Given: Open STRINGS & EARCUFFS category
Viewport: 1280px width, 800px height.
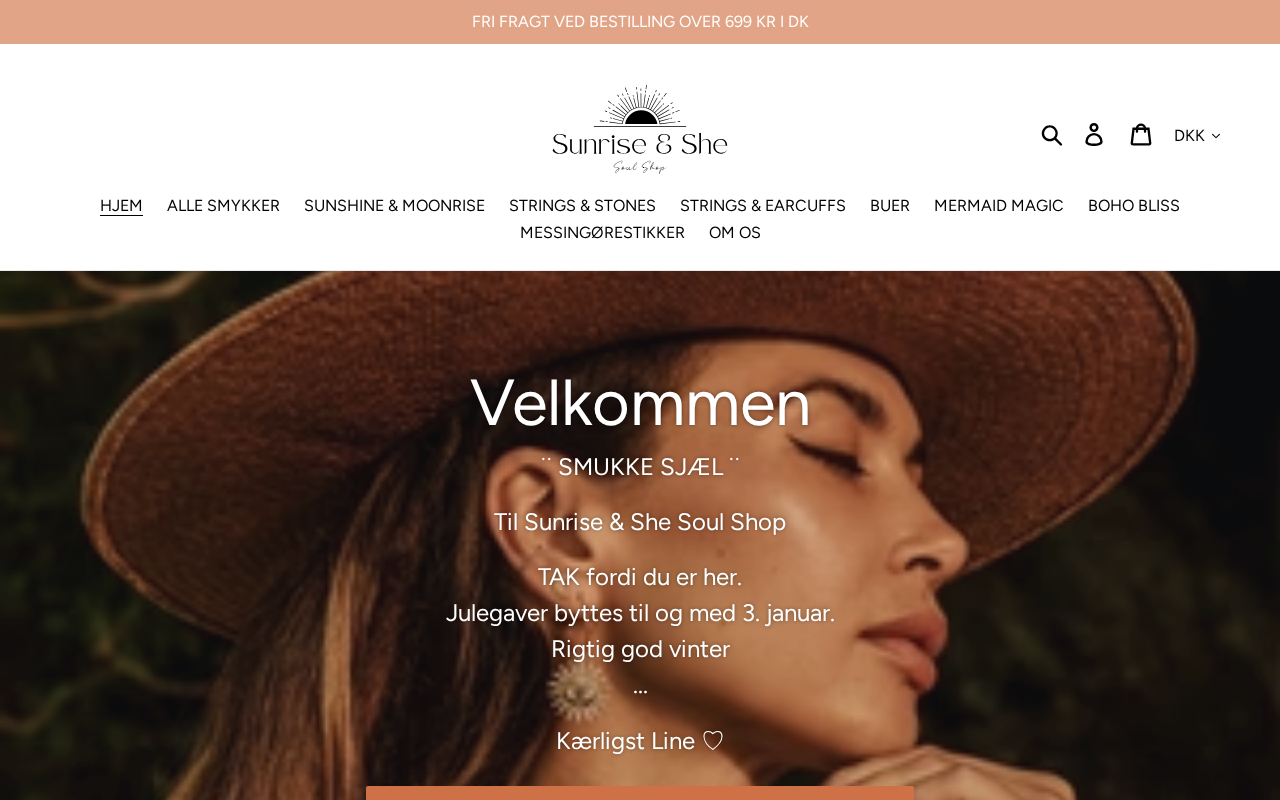Looking at the screenshot, I should 763,205.
